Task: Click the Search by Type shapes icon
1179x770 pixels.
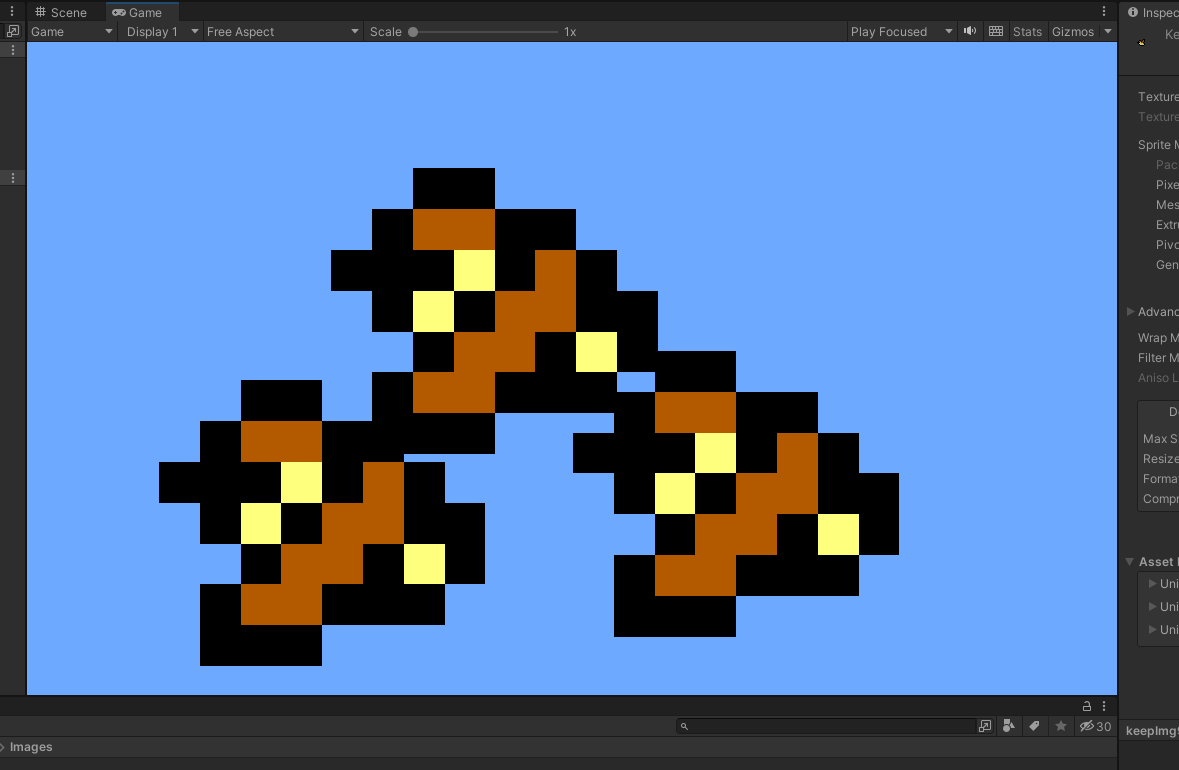Action: click(1009, 726)
